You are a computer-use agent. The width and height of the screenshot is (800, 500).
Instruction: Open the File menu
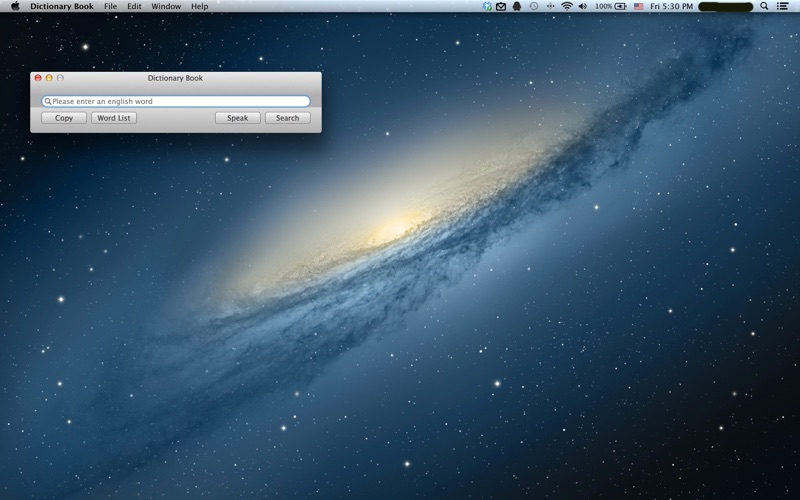pos(110,6)
